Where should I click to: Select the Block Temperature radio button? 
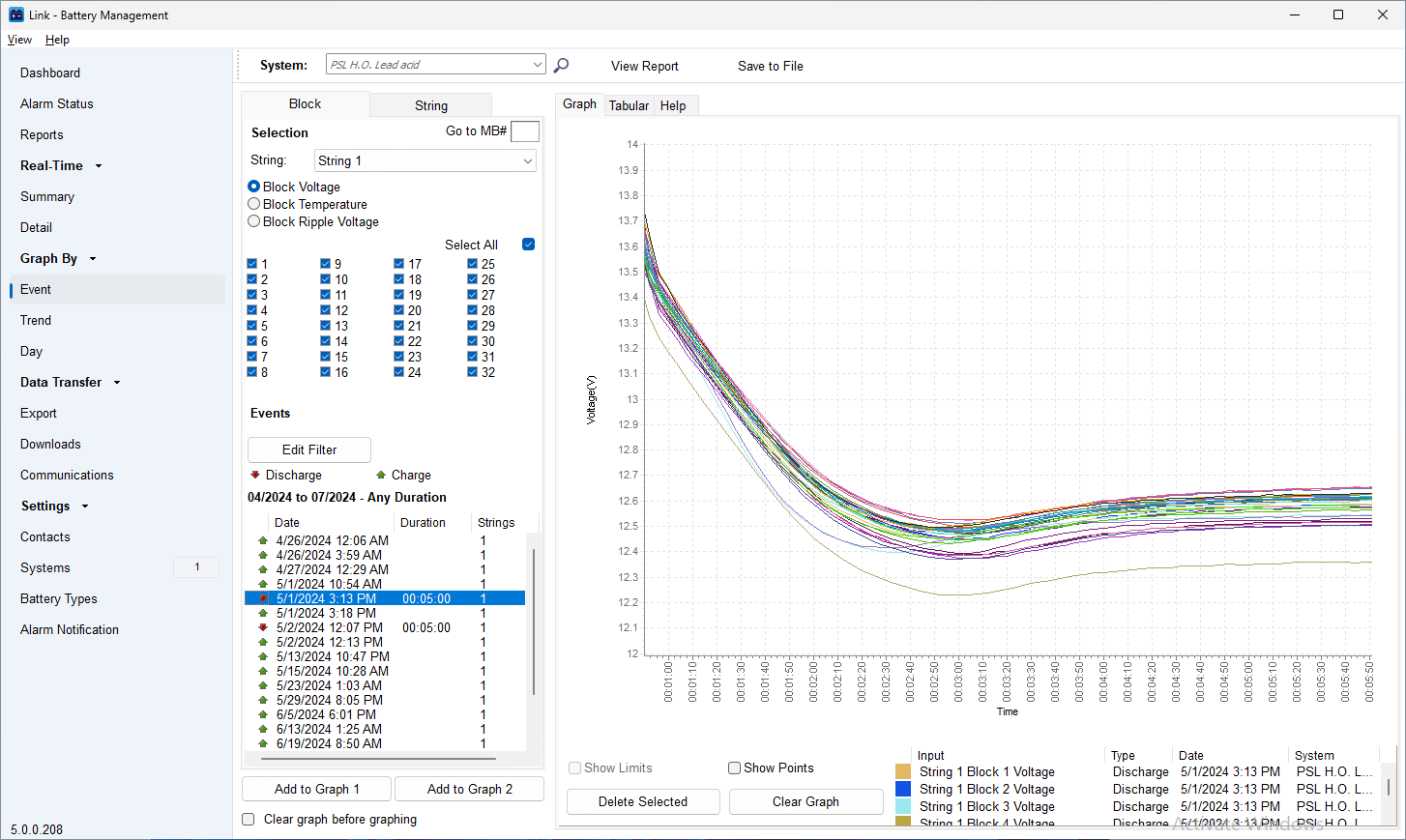click(x=252, y=204)
